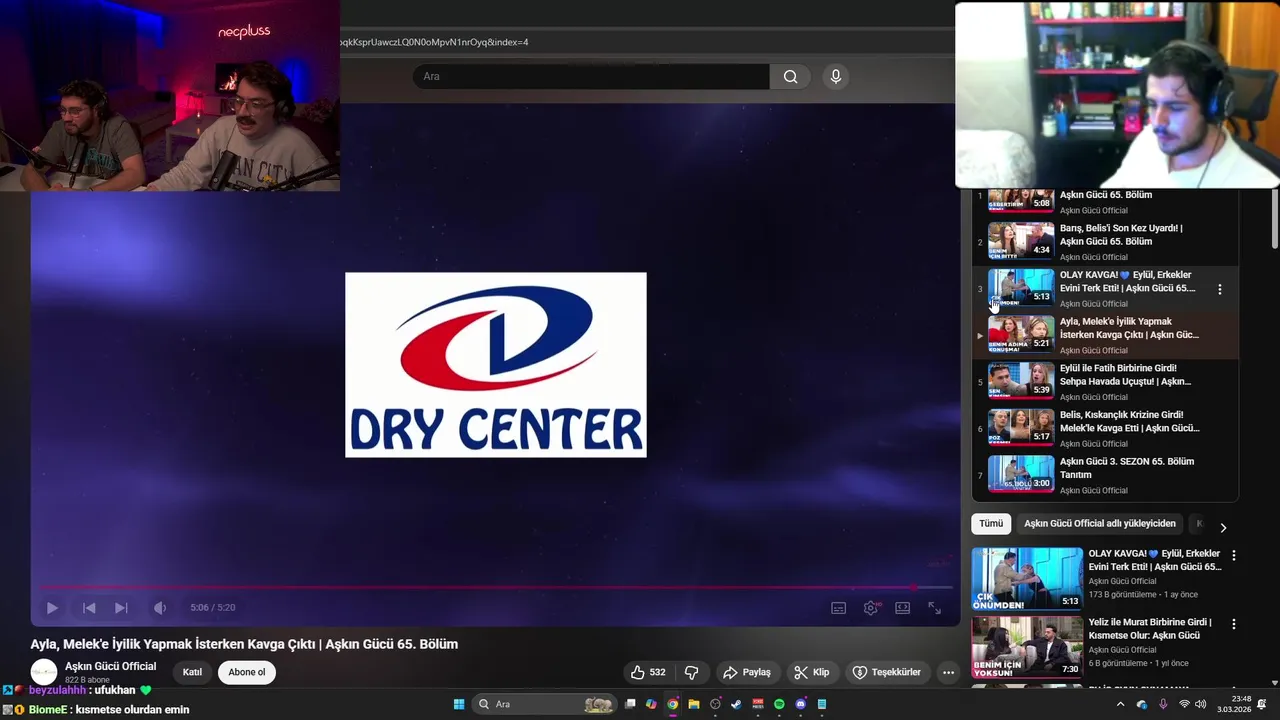
Task: Open playlist item Aşkın Gücü 3. SEZON Tanıtım
Action: [1105, 475]
